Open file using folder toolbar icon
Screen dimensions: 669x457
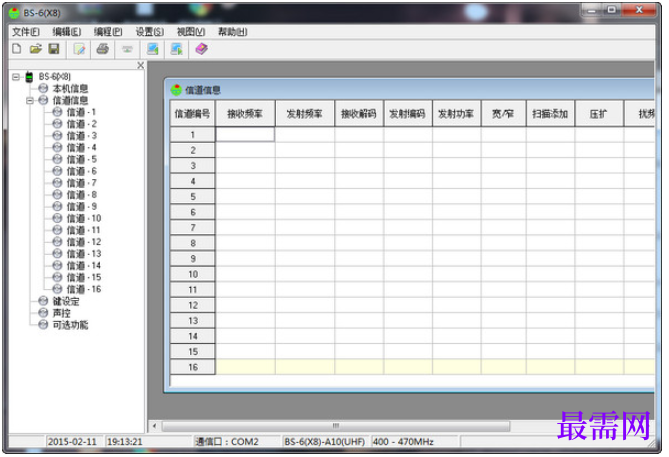pyautogui.click(x=36, y=49)
